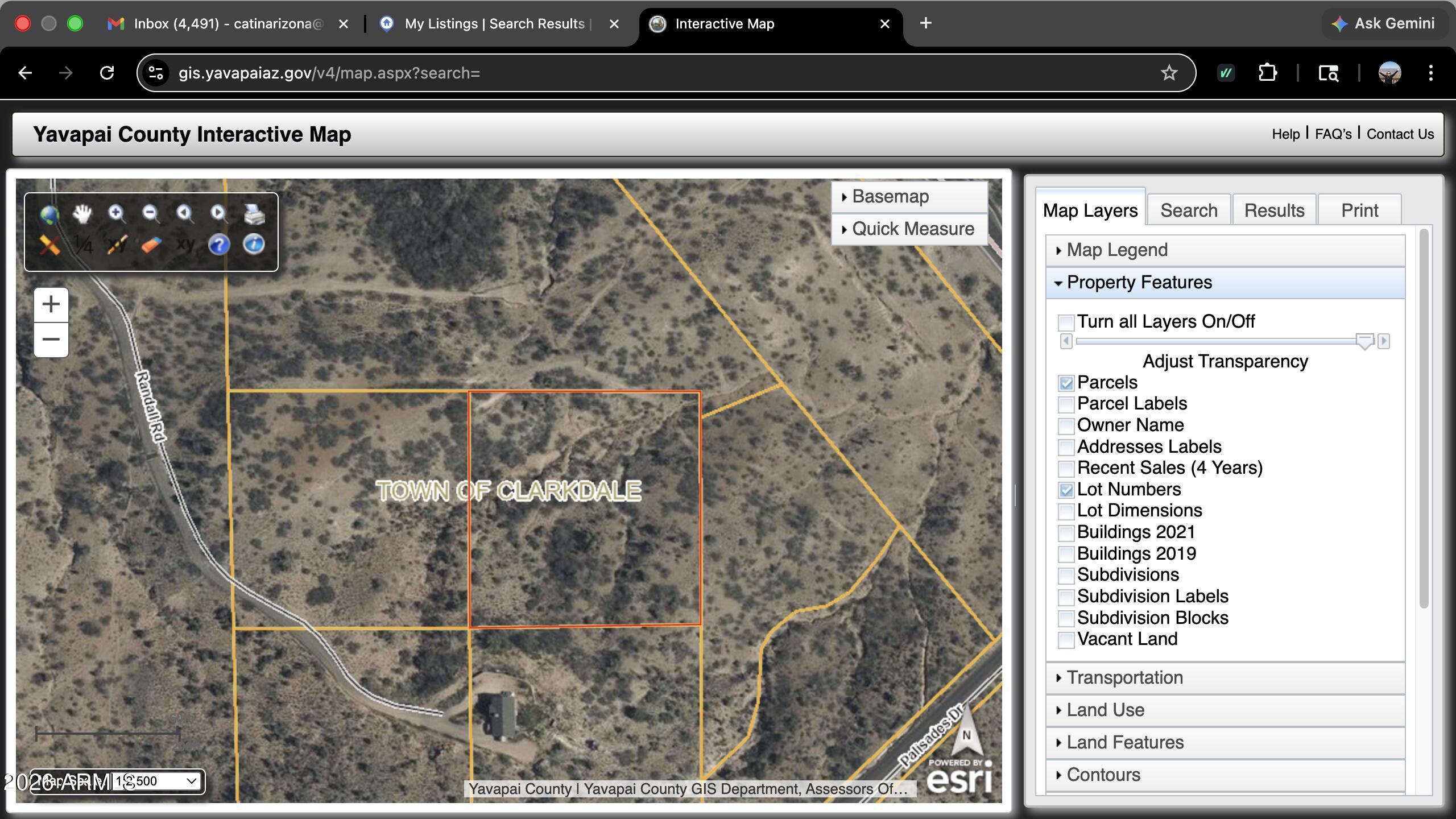Enable the Parcel Labels layer
Viewport: 1456px width, 819px height.
point(1065,404)
